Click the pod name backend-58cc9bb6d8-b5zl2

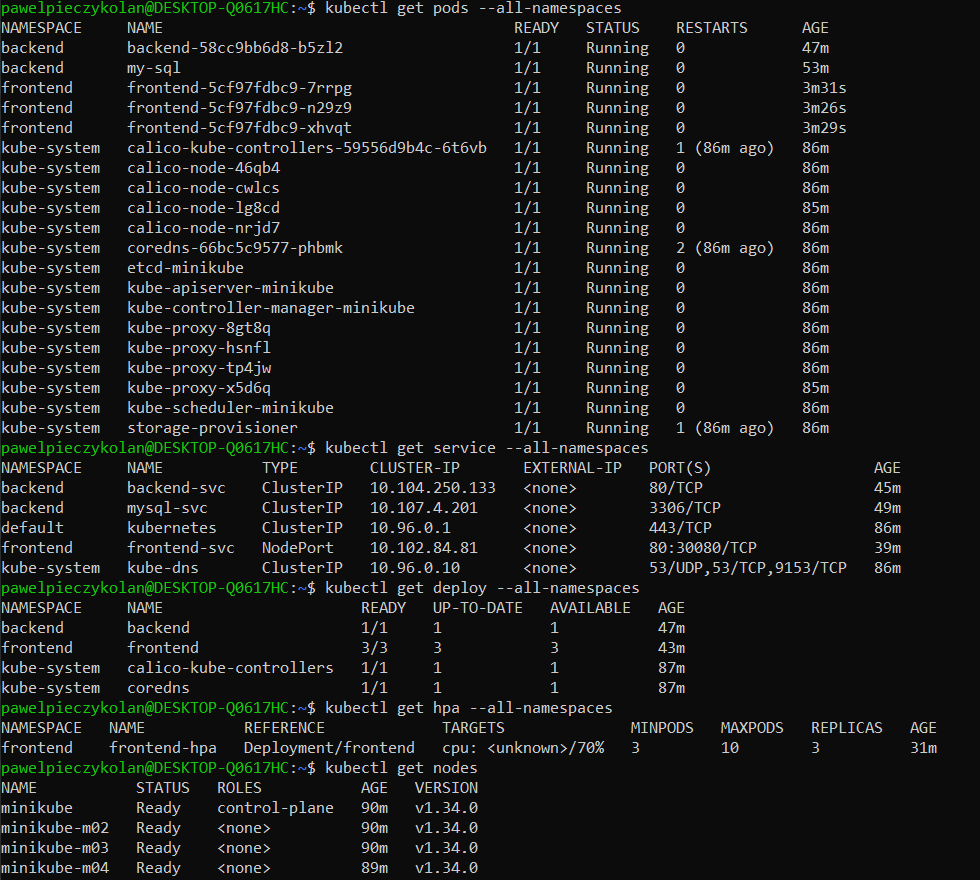[235, 48]
